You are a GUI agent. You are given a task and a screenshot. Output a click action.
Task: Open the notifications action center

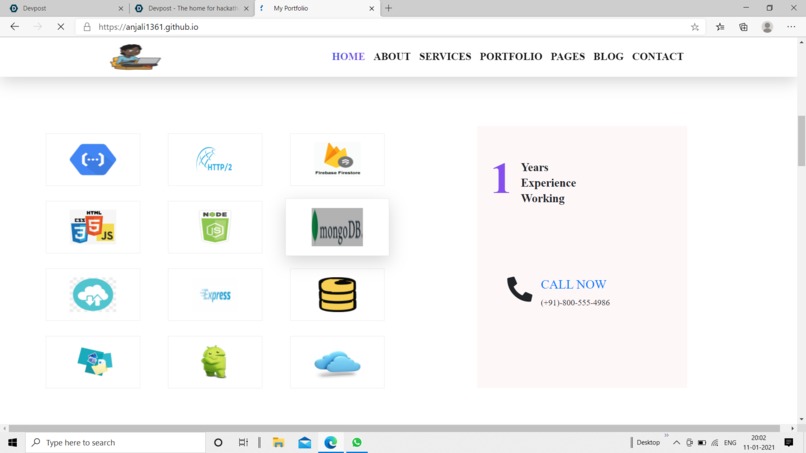click(789, 442)
